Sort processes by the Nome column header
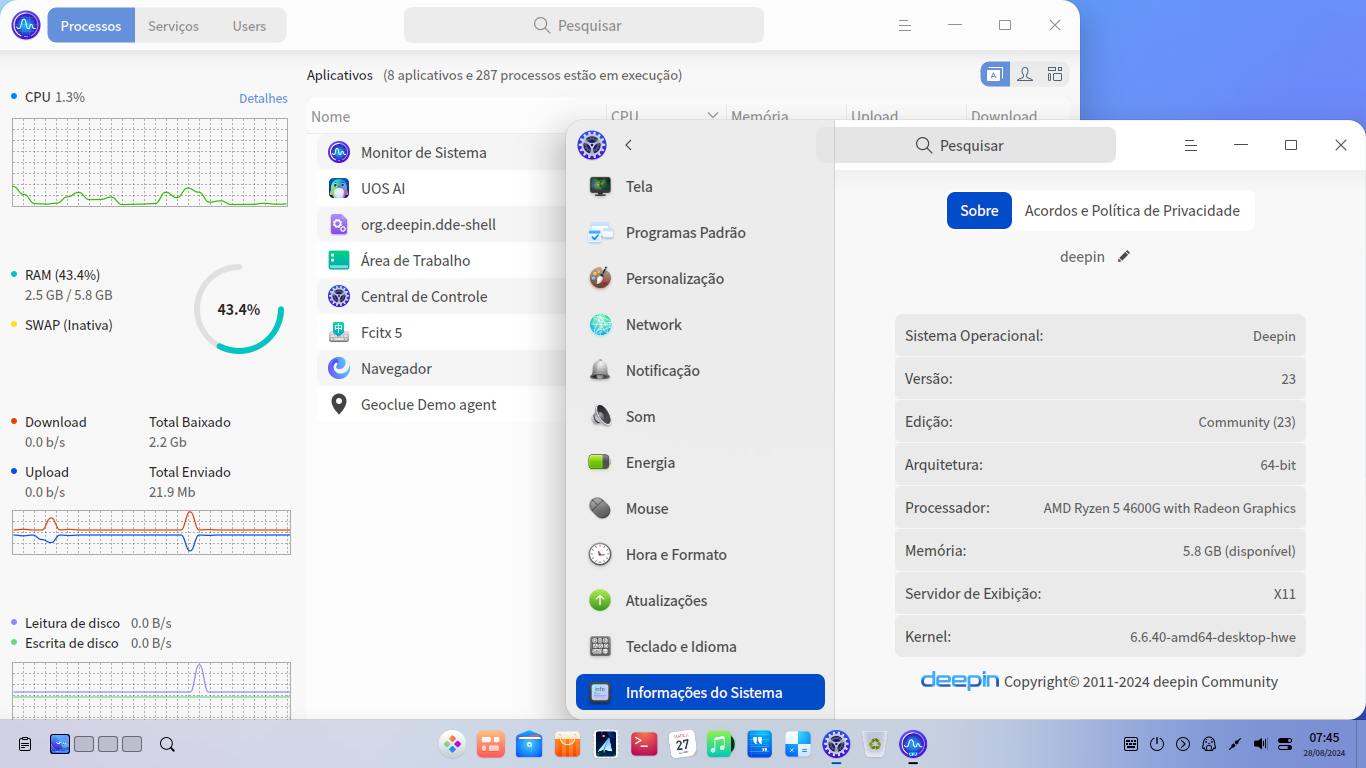1366x768 pixels. point(457,117)
